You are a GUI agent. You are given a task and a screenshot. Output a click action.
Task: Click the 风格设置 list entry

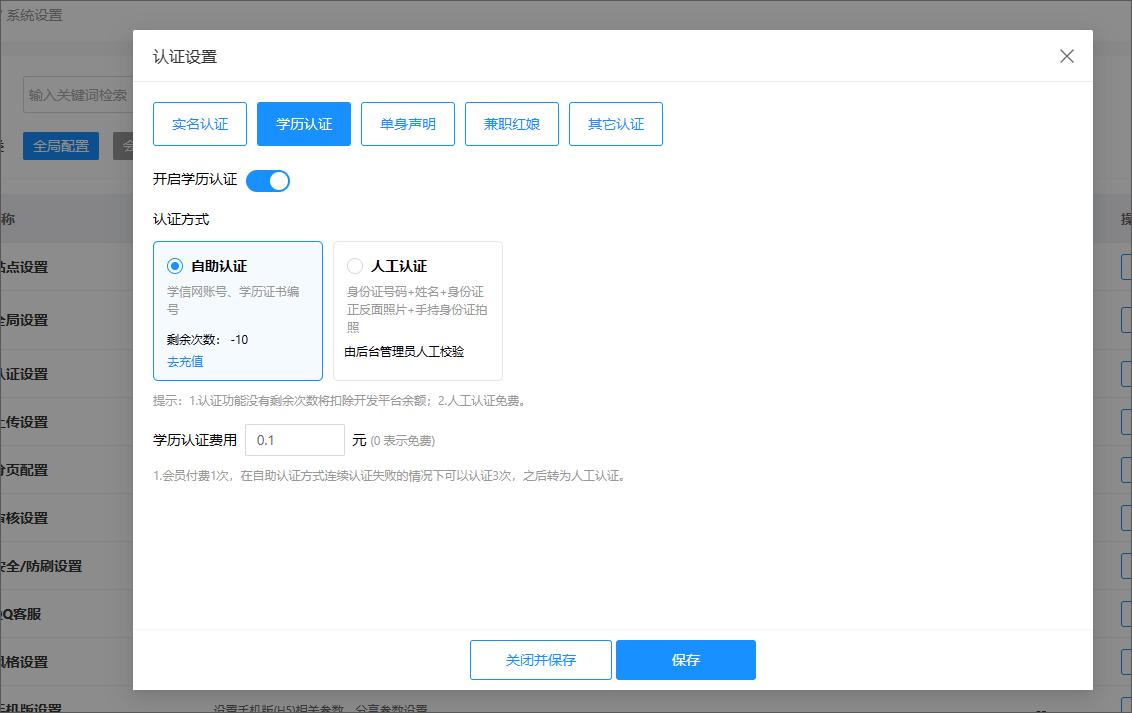24,662
